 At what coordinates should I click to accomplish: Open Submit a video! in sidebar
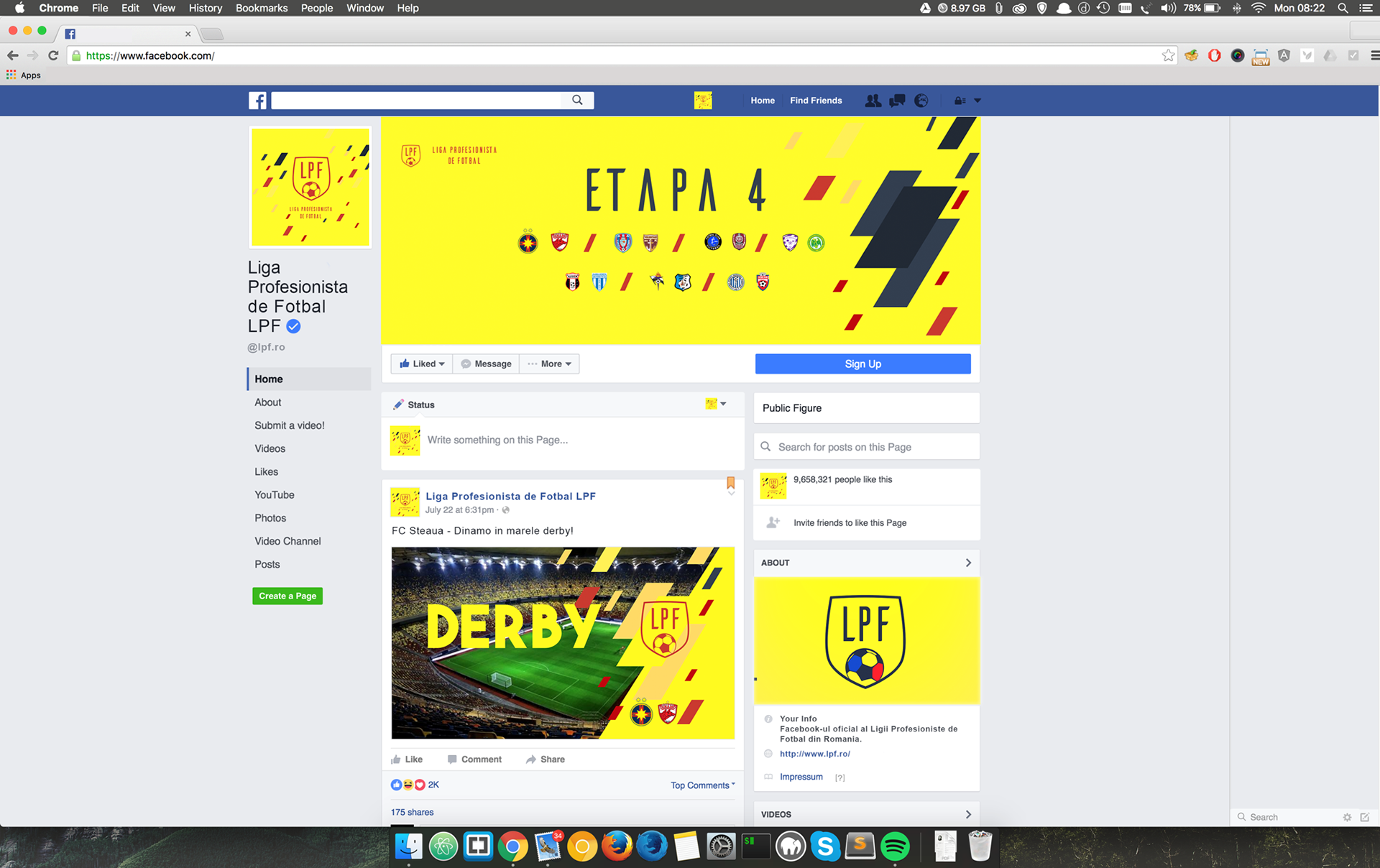(290, 425)
